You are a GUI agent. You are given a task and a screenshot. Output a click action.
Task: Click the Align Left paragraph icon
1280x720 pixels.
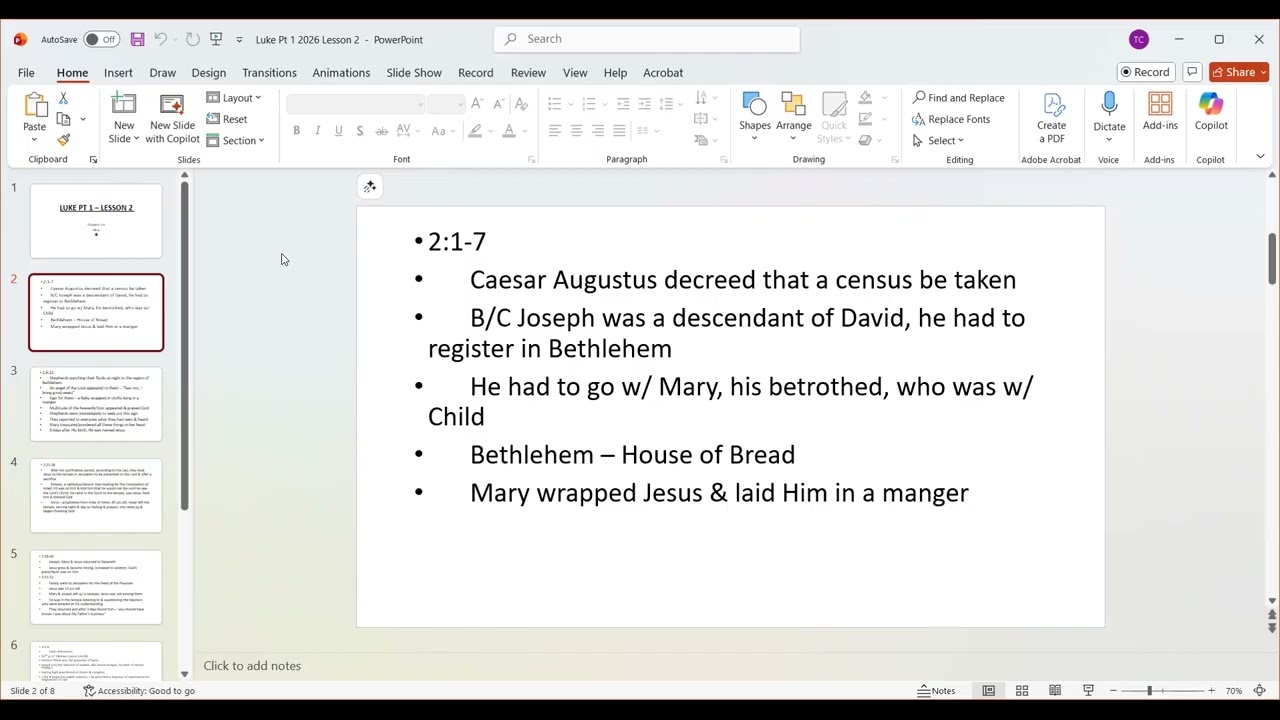(555, 131)
